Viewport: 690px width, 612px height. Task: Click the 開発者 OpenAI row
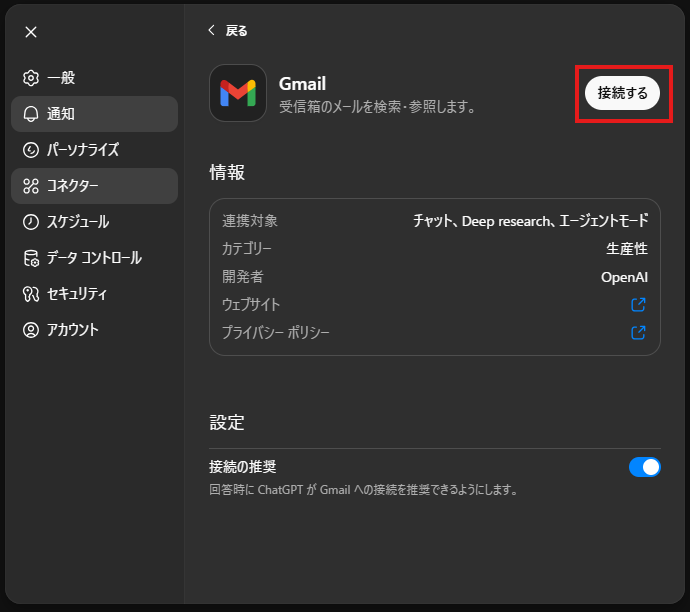pos(434,277)
